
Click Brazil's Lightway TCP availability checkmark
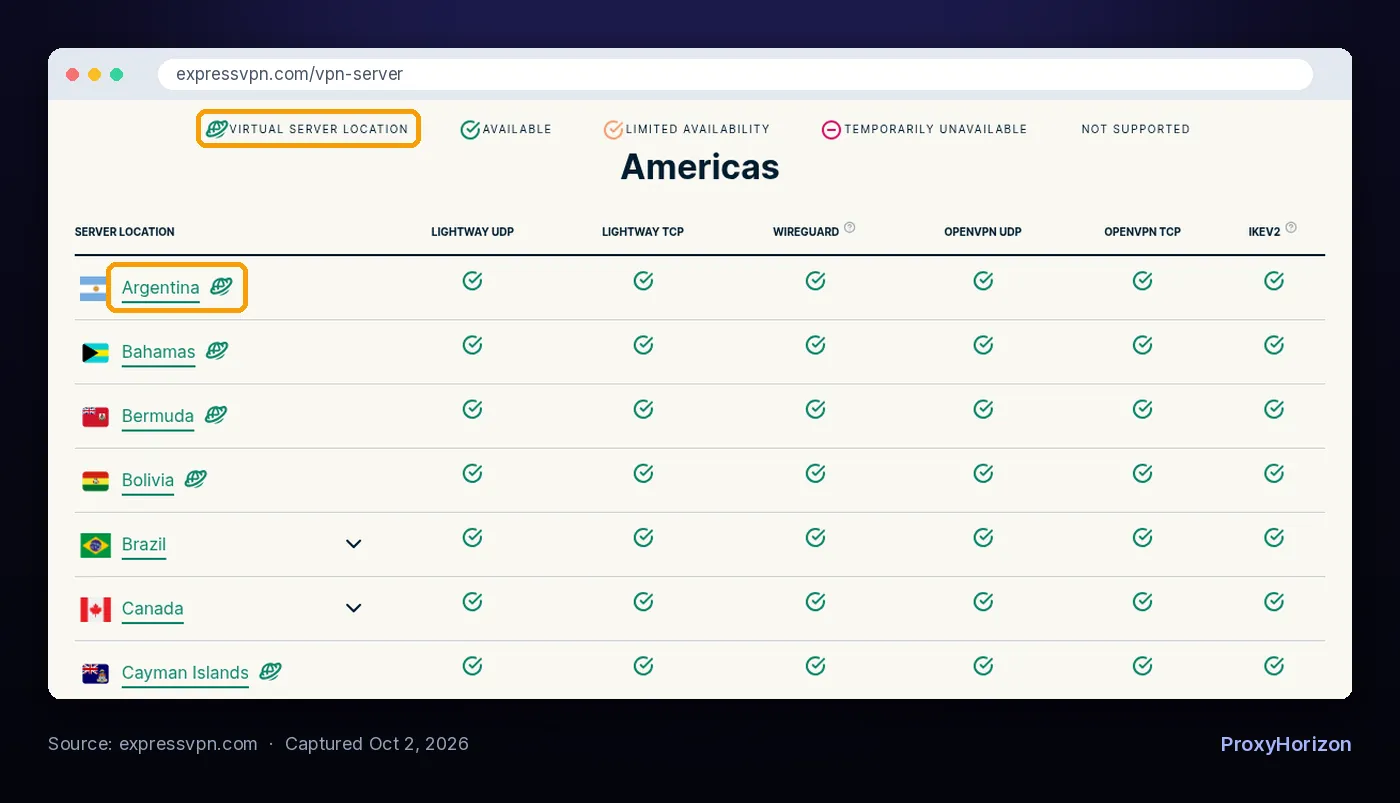coord(643,538)
